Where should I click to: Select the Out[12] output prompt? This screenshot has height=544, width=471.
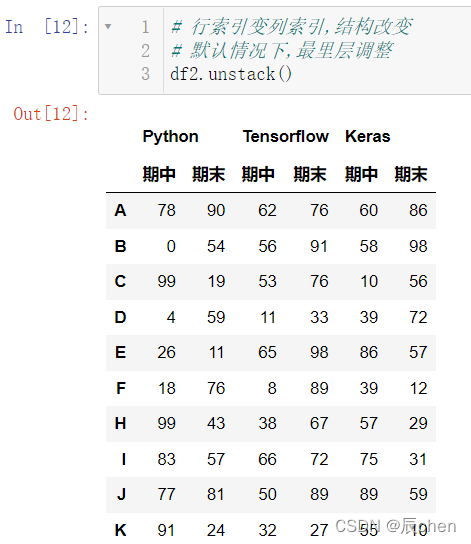51,113
